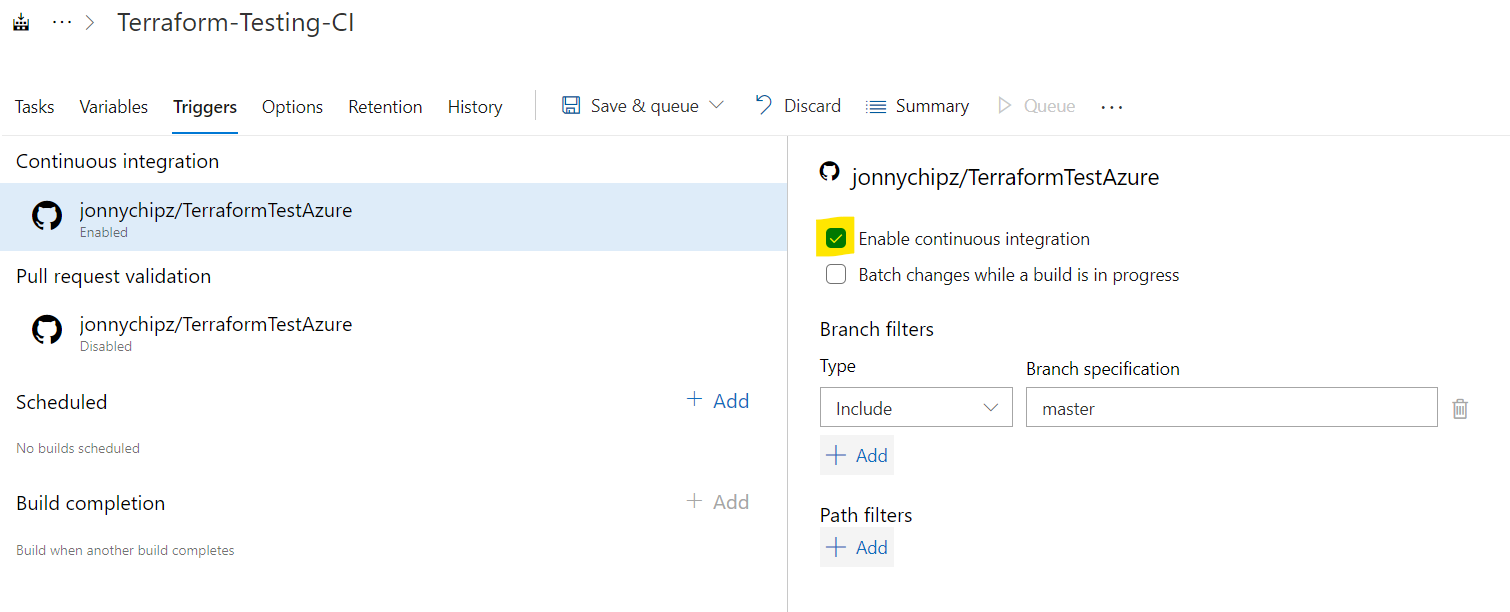The image size is (1510, 612).
Task: Uncheck Enable continuous integration
Action: coord(836,239)
